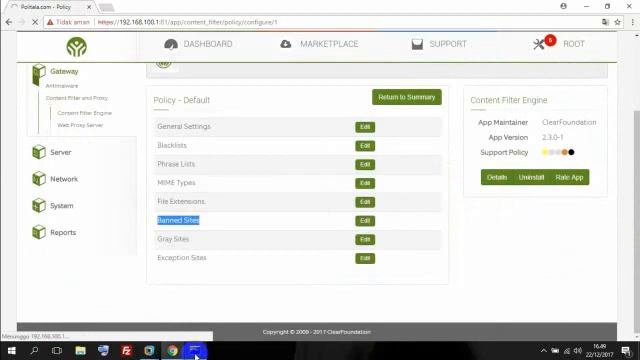Go back with browser back arrow

tap(9, 22)
